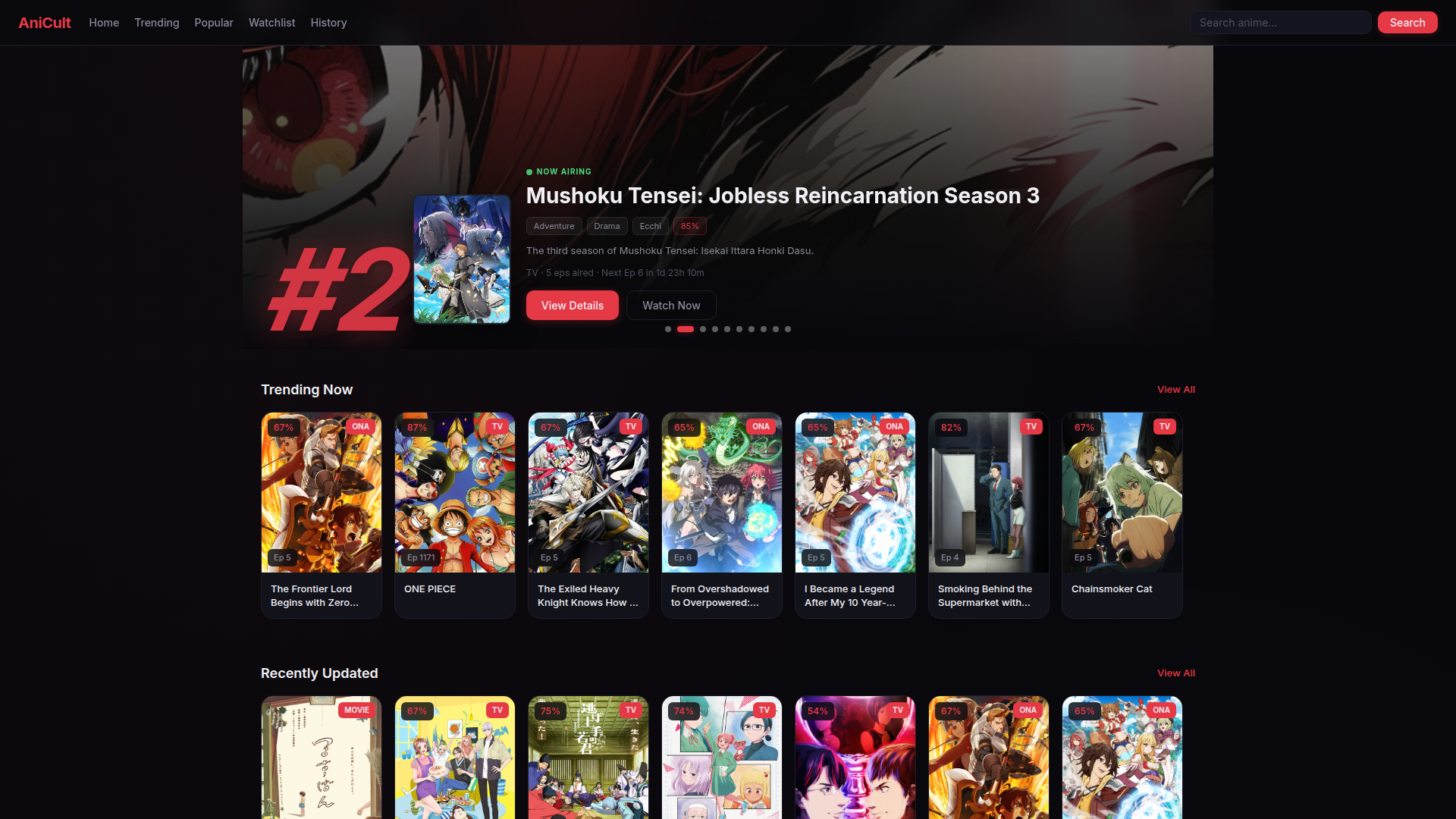
Task: Click the Mushoku Tensei banner title
Action: pos(783,196)
